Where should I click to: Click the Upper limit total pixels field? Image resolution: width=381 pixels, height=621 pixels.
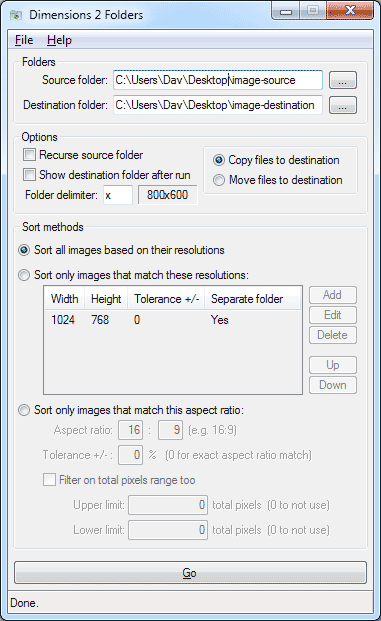[x=168, y=505]
